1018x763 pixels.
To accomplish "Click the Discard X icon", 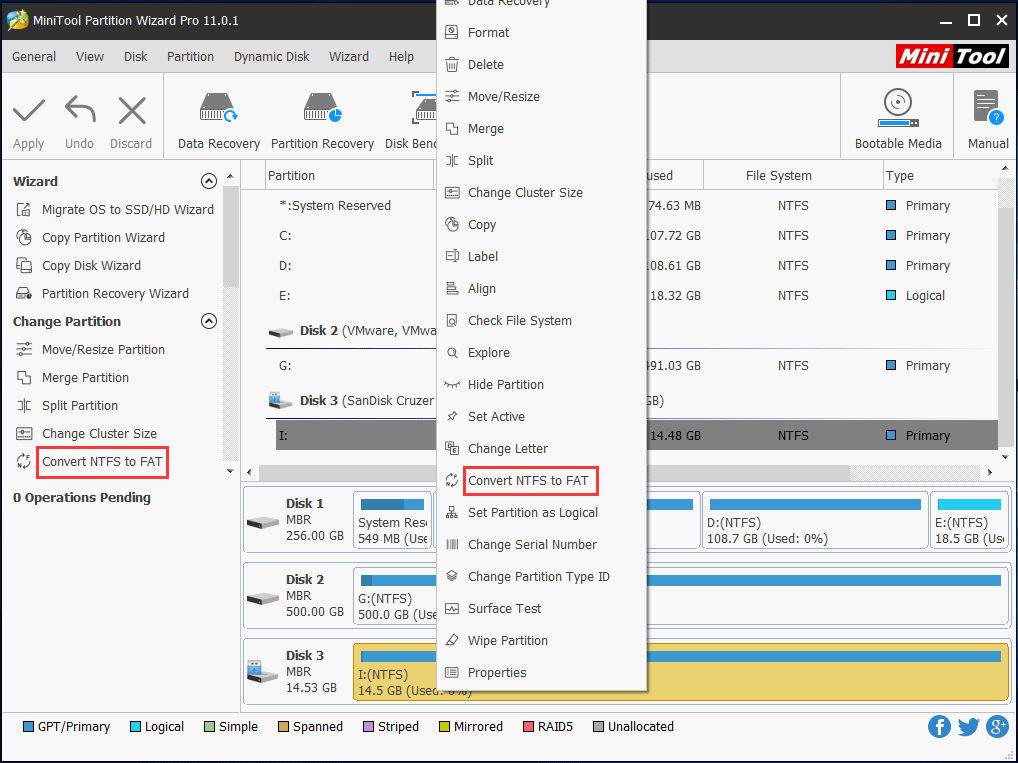I will 132,110.
